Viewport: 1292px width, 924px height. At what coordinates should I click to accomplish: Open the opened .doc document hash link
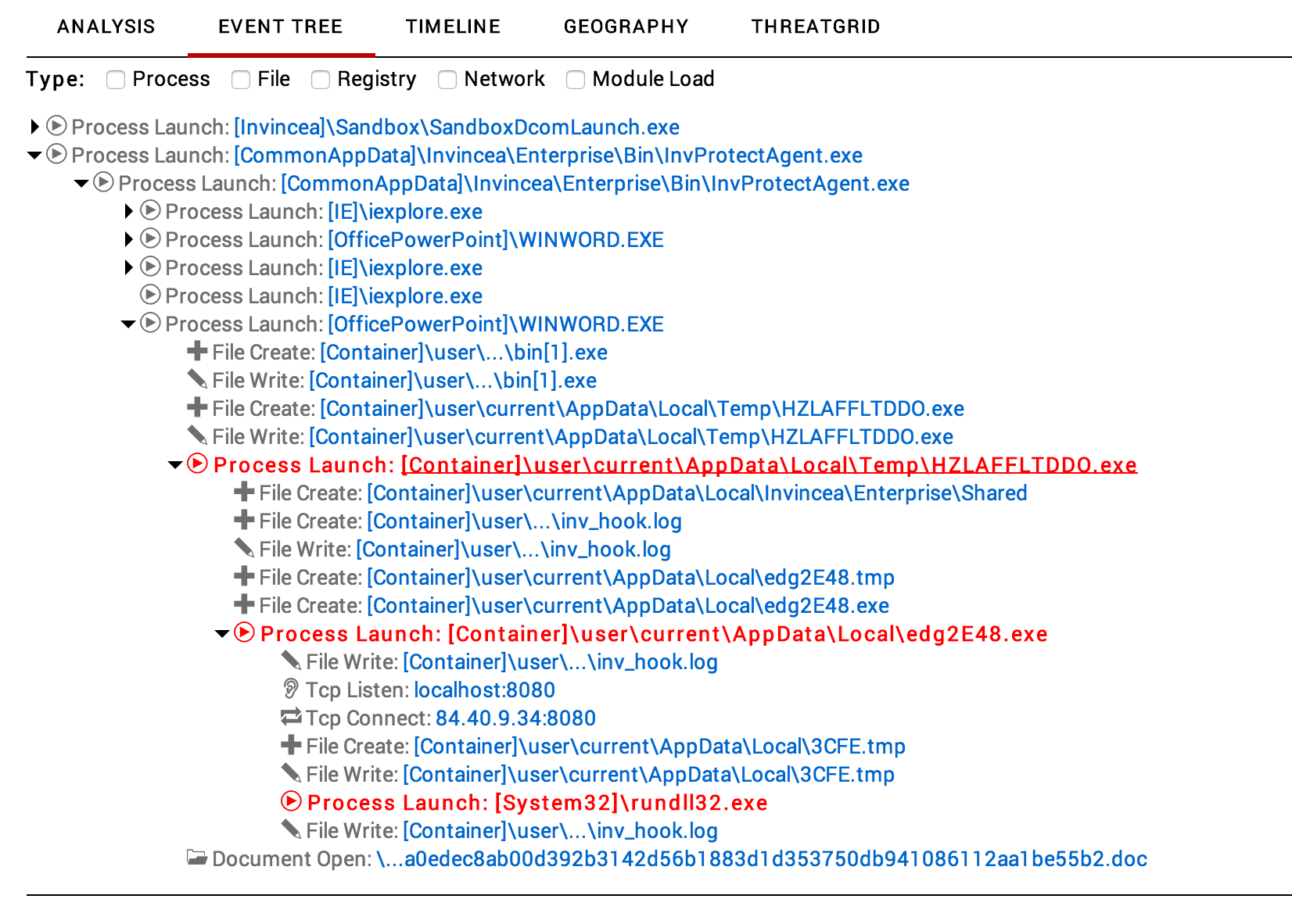pyautogui.click(x=762, y=859)
